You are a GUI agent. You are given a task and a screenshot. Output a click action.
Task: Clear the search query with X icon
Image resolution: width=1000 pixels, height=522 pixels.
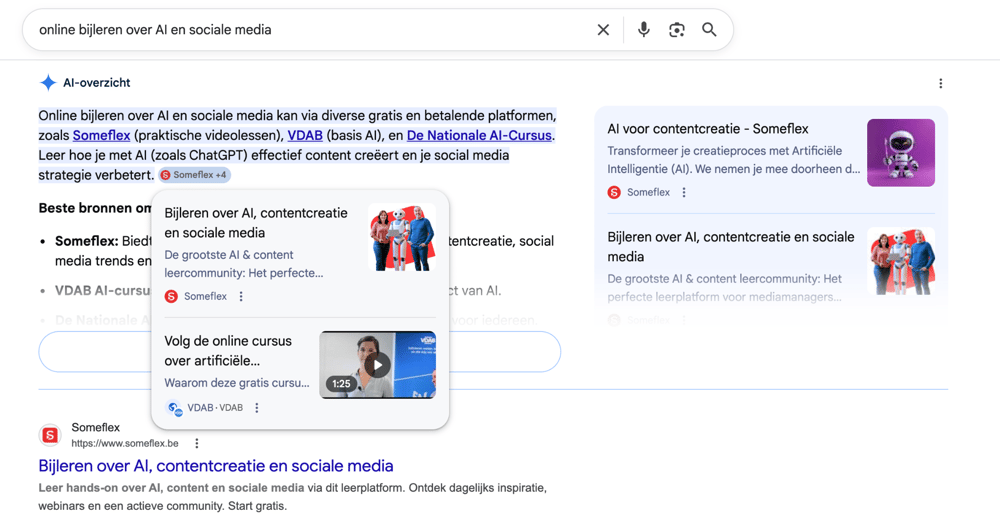click(603, 30)
